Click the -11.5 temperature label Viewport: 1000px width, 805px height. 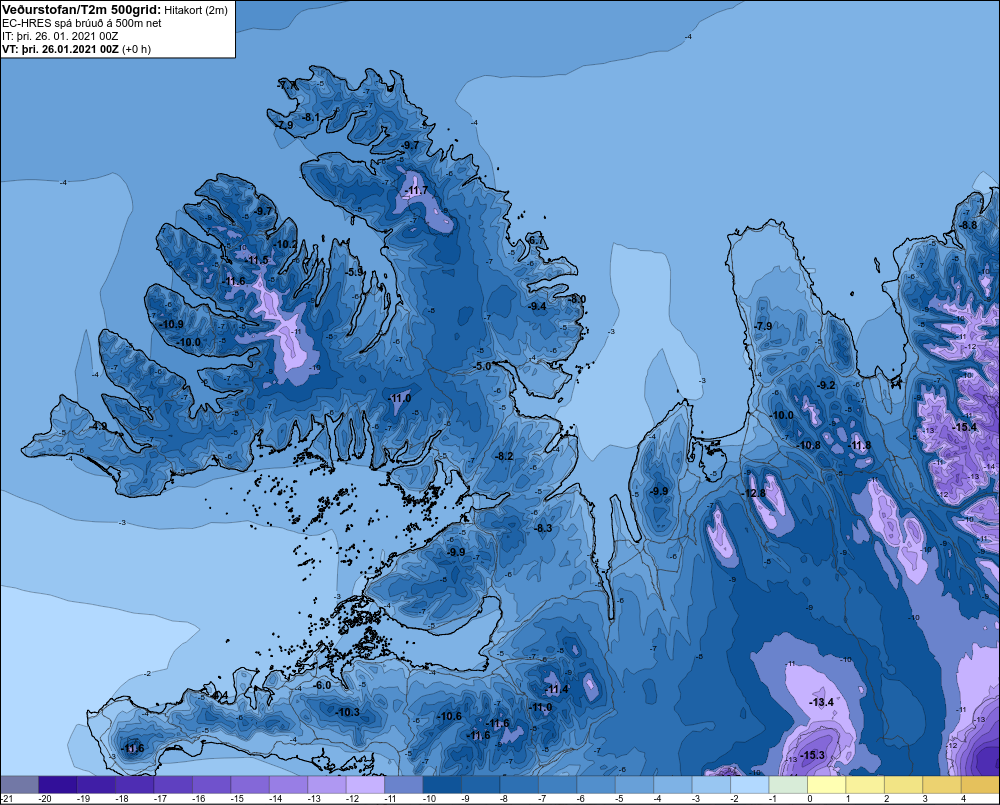pos(256,260)
